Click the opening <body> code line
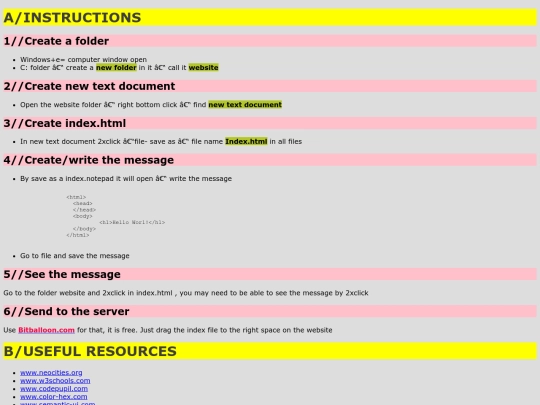The width and height of the screenshot is (540, 405). (x=83, y=216)
